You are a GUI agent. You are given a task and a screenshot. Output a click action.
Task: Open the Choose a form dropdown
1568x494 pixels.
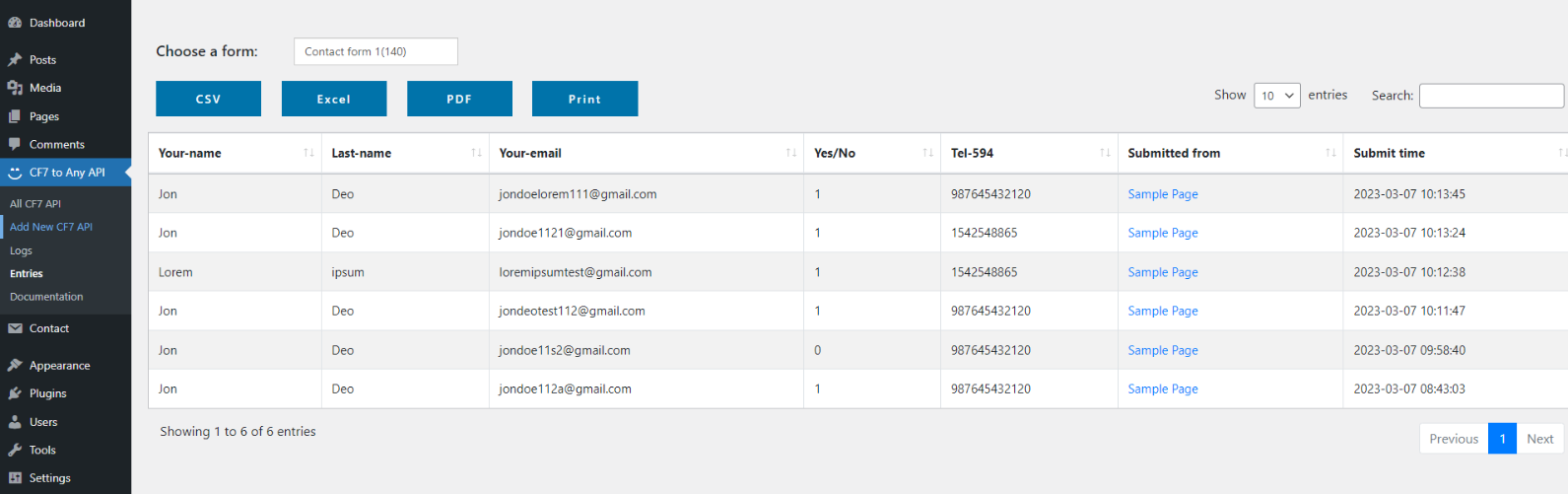pos(375,51)
